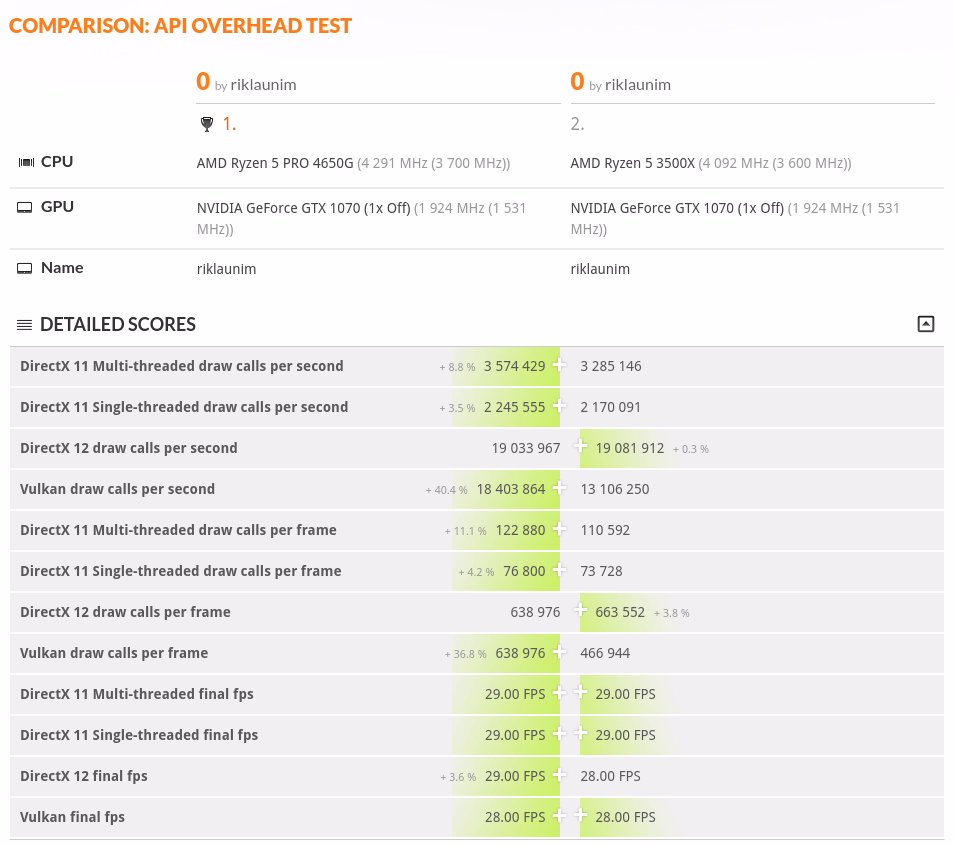Viewport: 954px width, 846px height.
Task: Collapse the Detailed Scores section
Action: [925, 324]
